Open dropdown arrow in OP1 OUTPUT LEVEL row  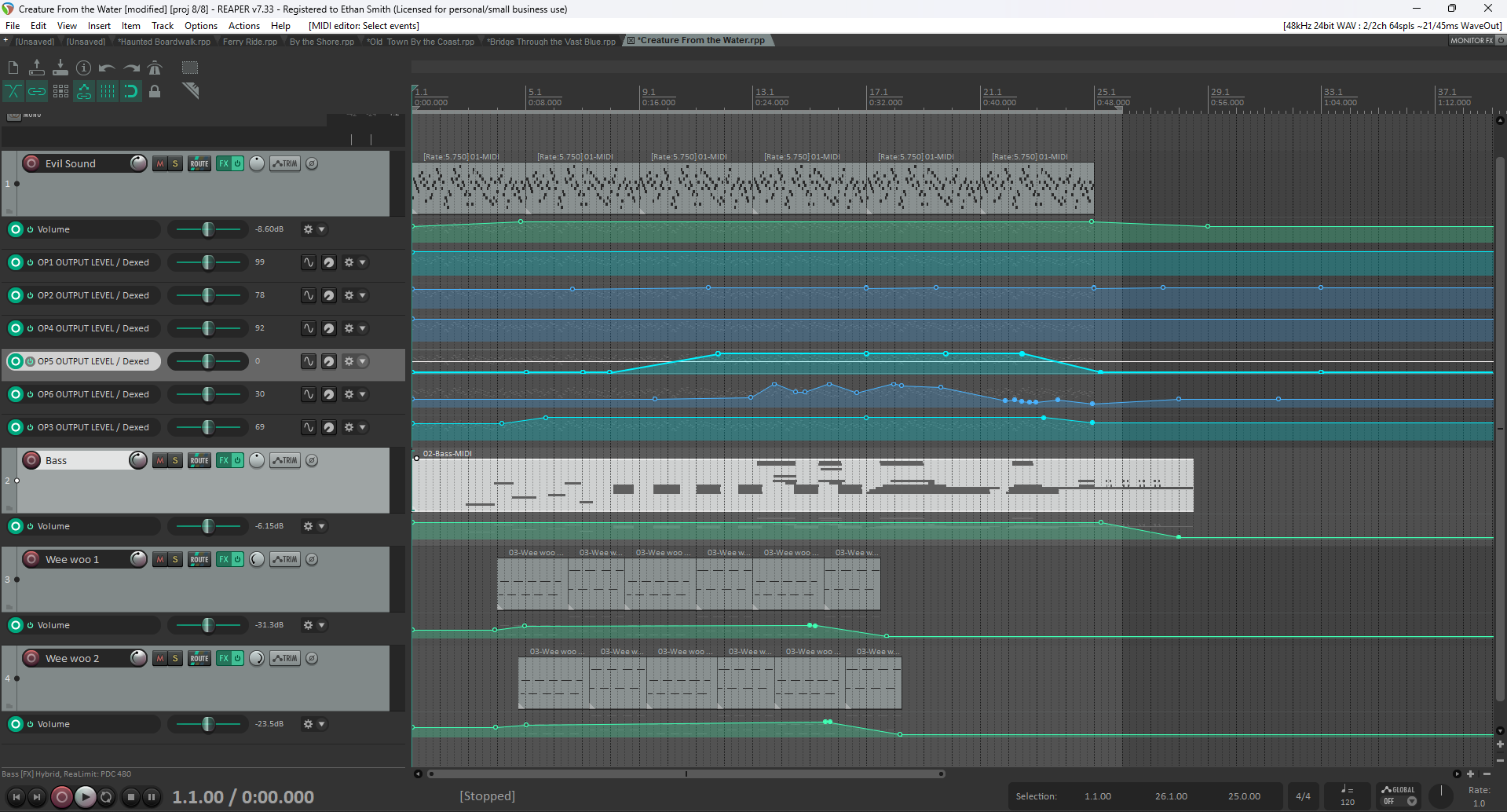[363, 262]
